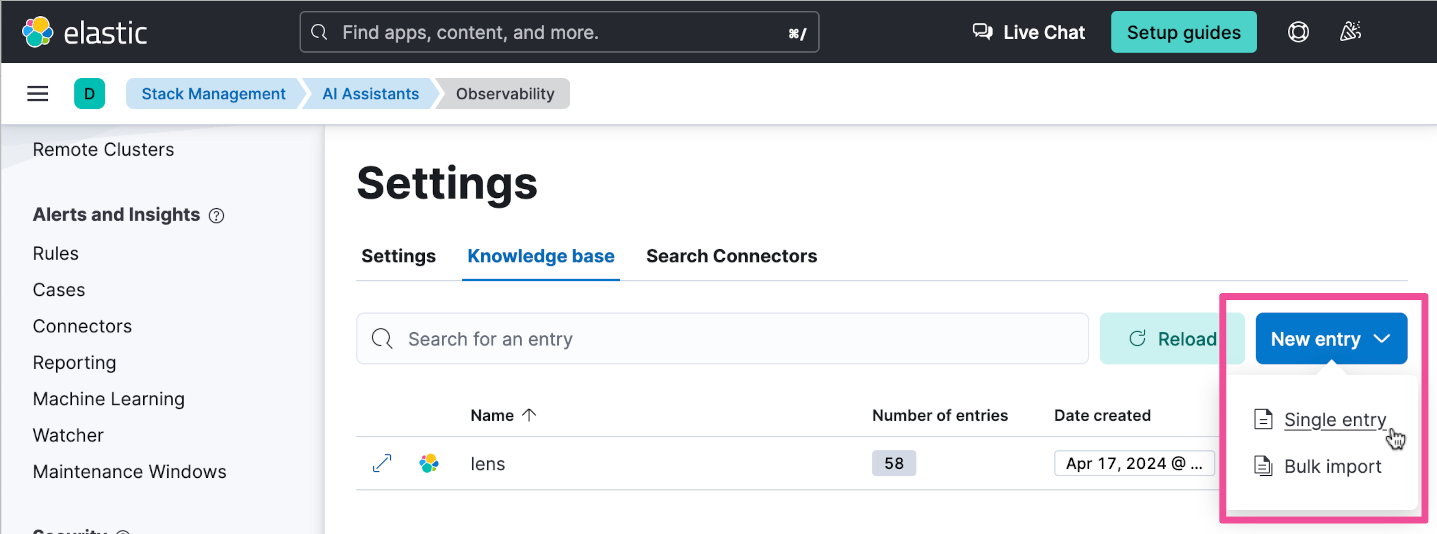Reload the knowledge base entries
1437x534 pixels.
(x=1172, y=339)
